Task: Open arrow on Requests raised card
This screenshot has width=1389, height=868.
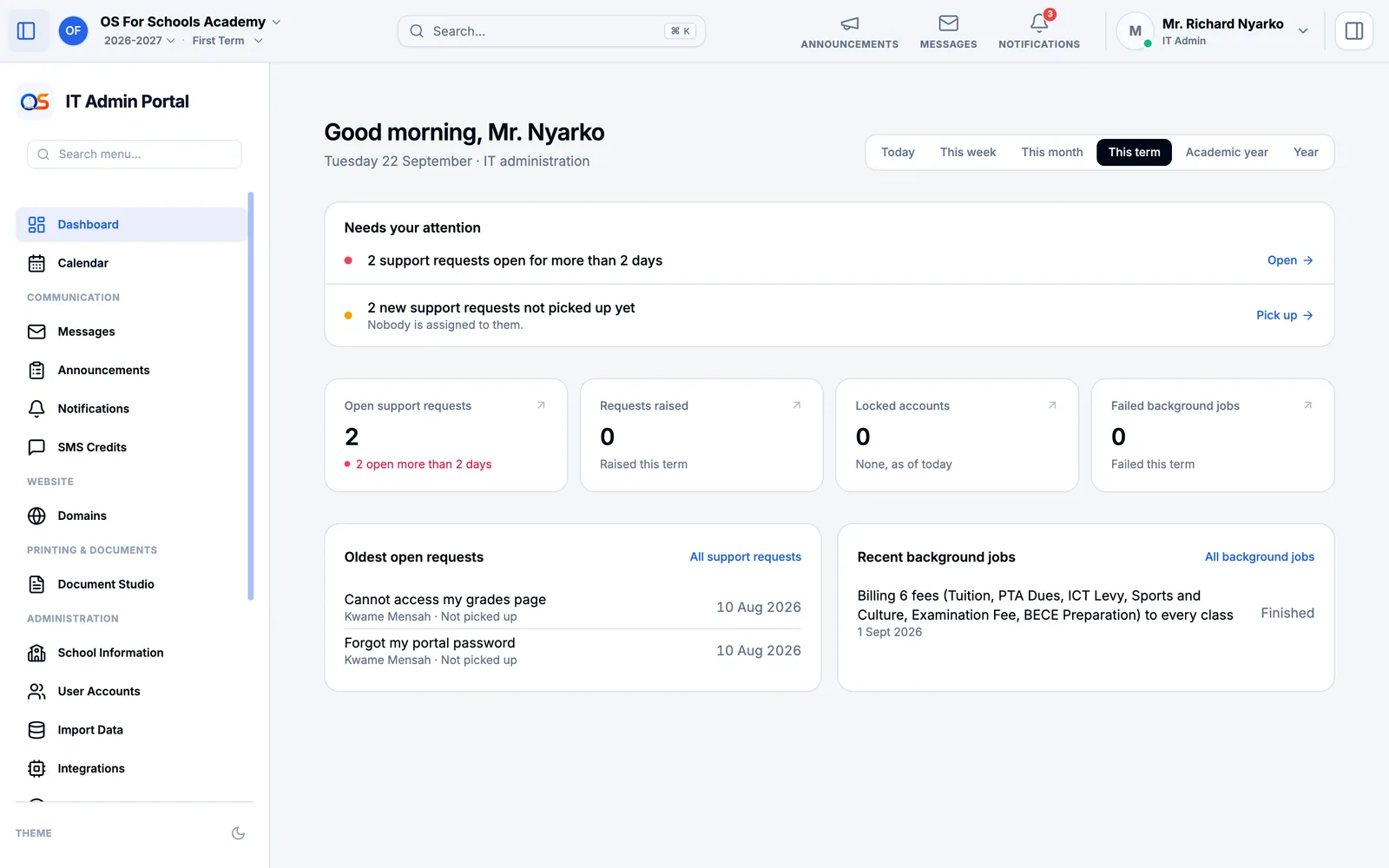Action: pos(796,405)
